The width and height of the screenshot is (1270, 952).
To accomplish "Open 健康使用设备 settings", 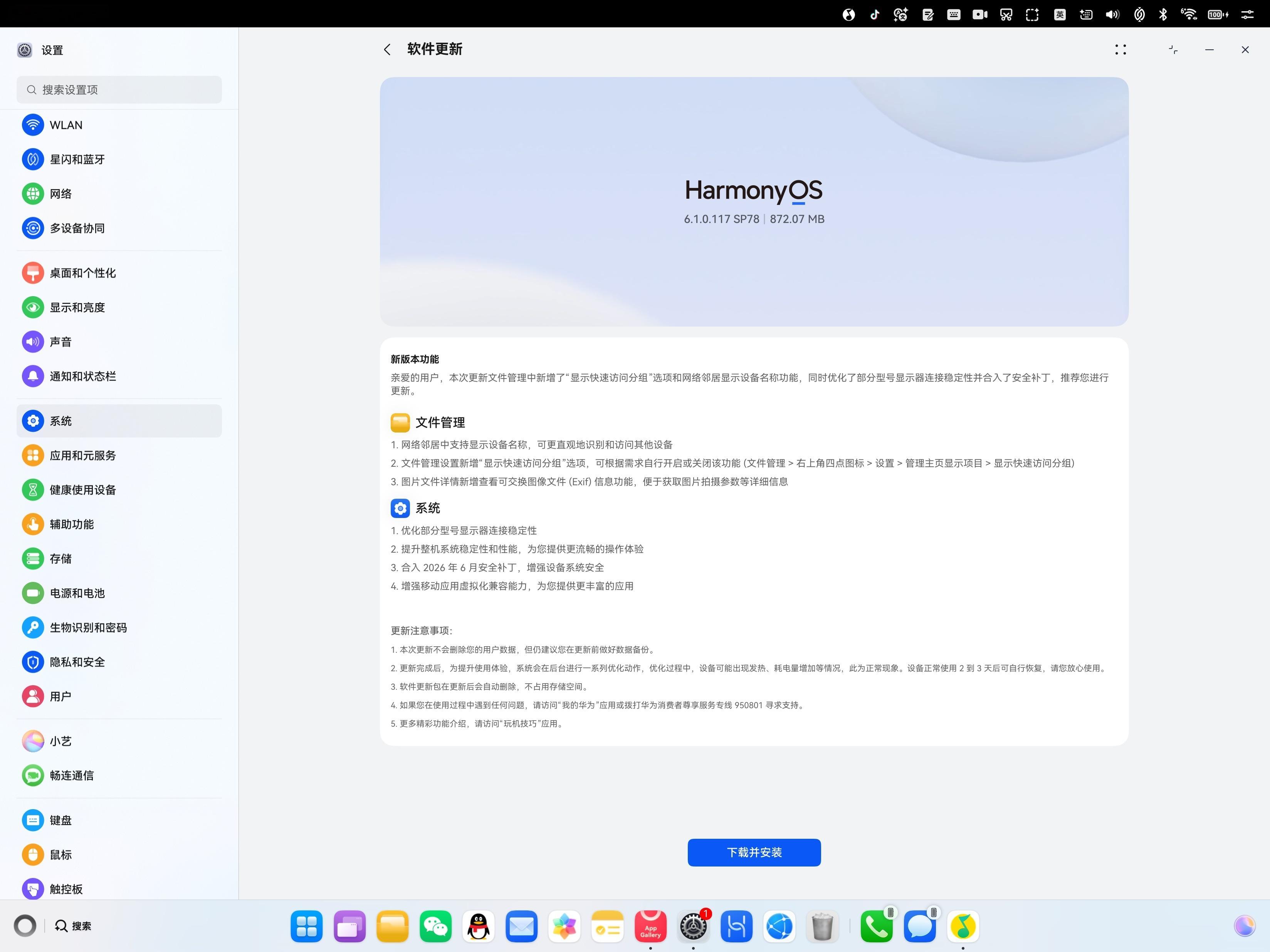I will pos(119,490).
